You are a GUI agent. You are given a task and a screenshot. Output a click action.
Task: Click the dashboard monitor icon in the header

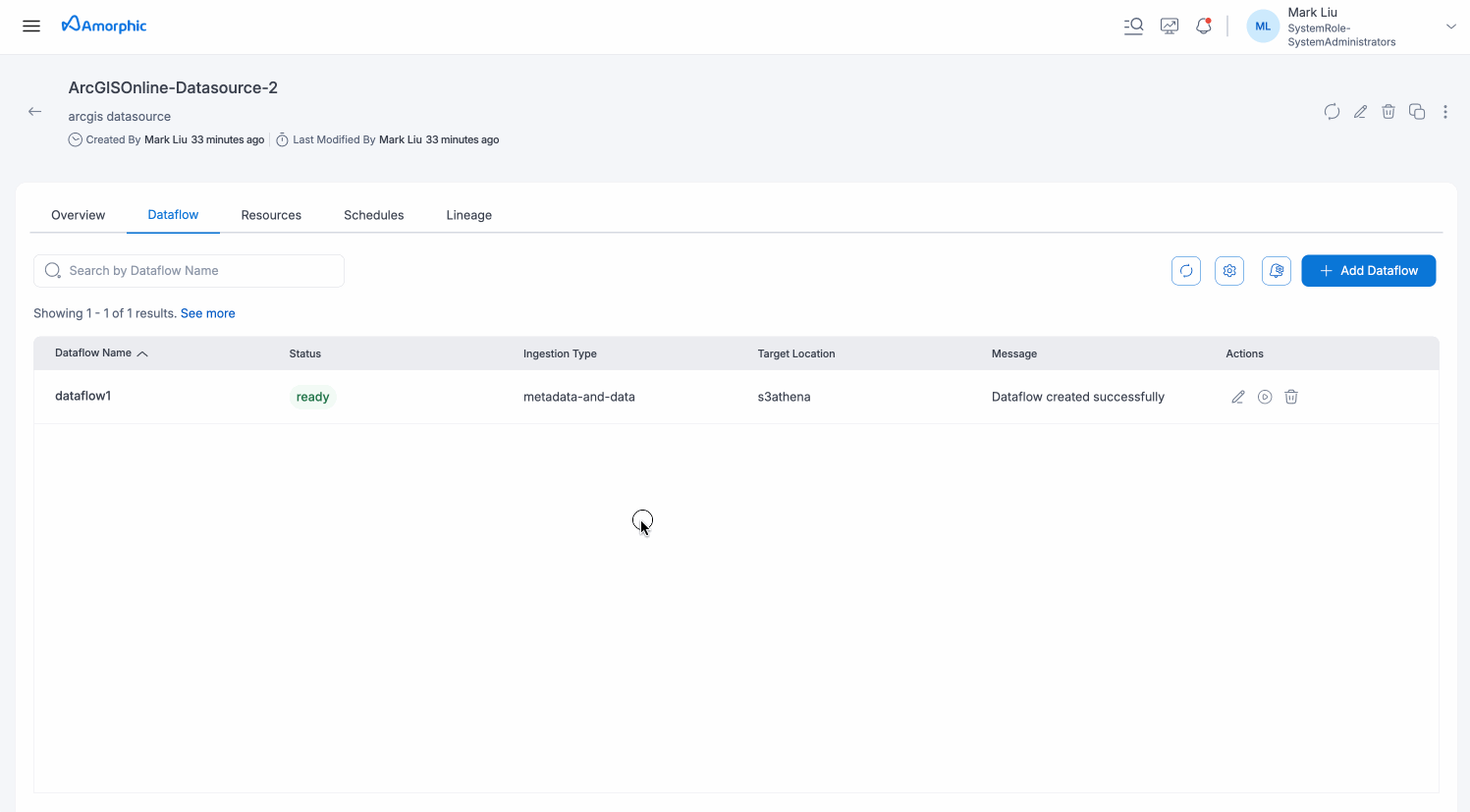pos(1169,26)
